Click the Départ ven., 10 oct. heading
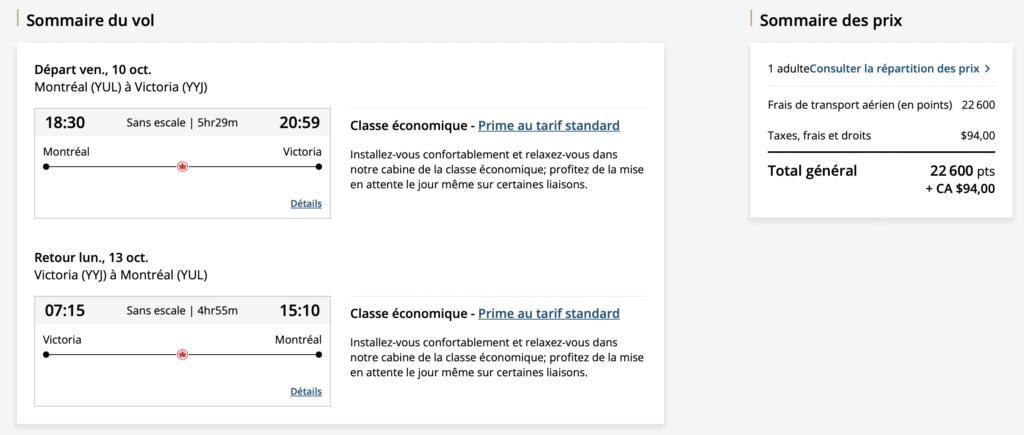Image resolution: width=1024 pixels, height=435 pixels. click(91, 70)
